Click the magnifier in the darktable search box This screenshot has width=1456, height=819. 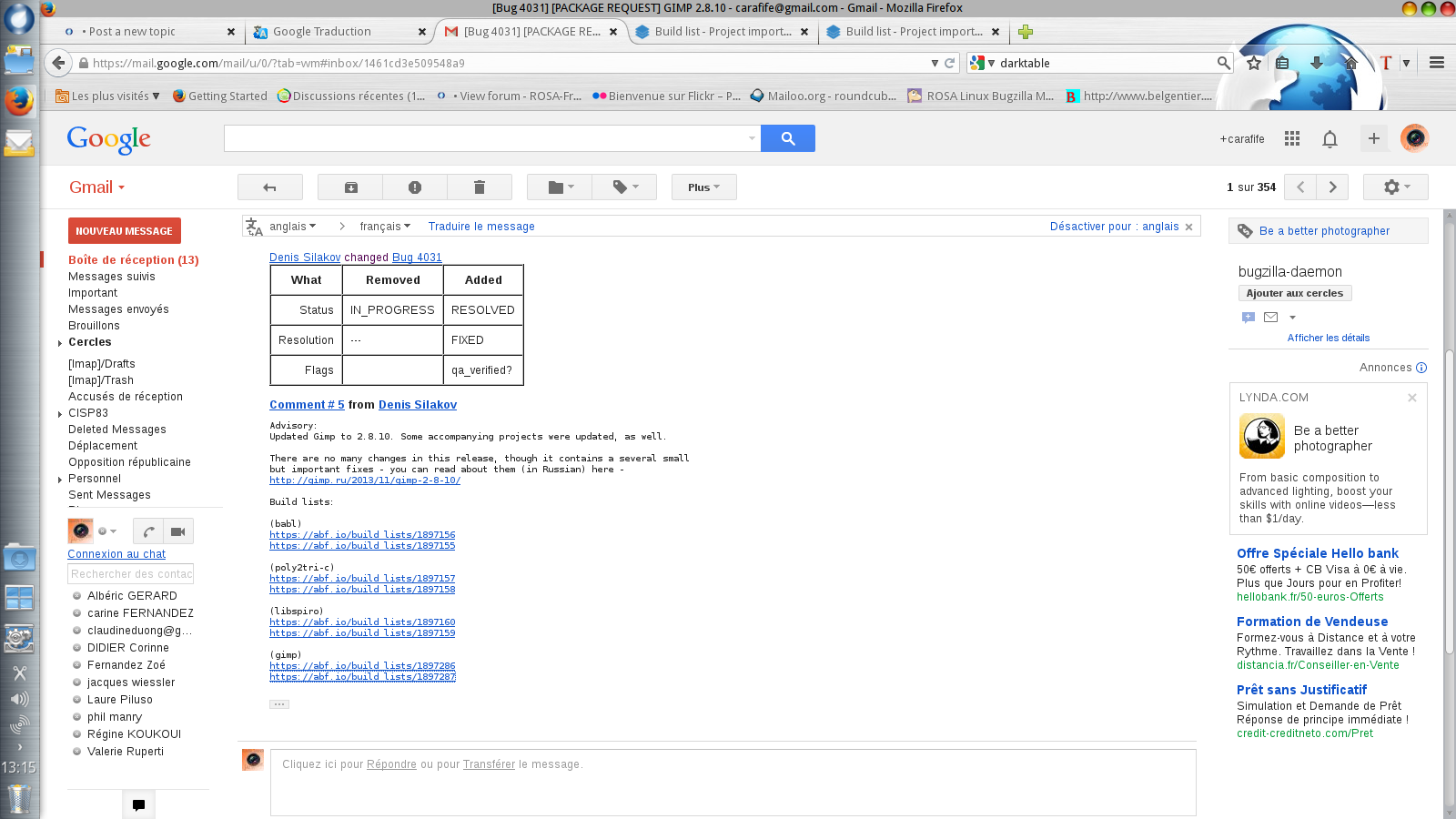pyautogui.click(x=1223, y=63)
